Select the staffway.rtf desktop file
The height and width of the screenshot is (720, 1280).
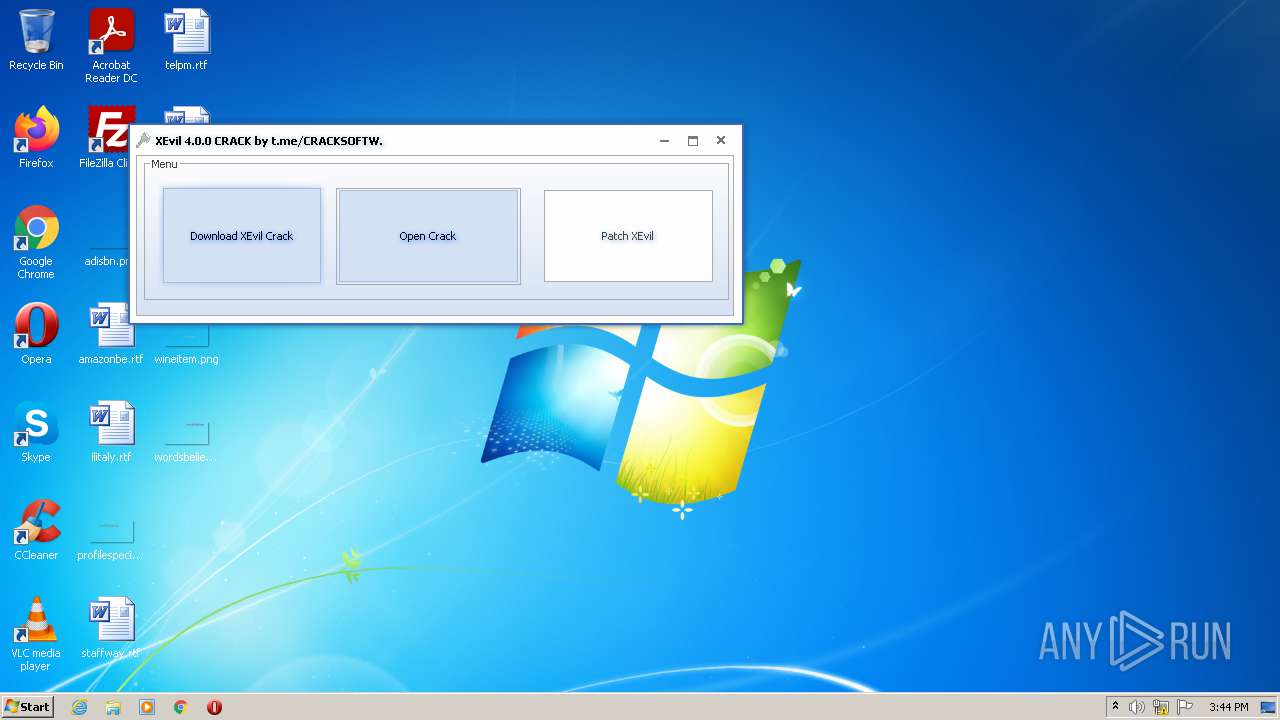(111, 628)
